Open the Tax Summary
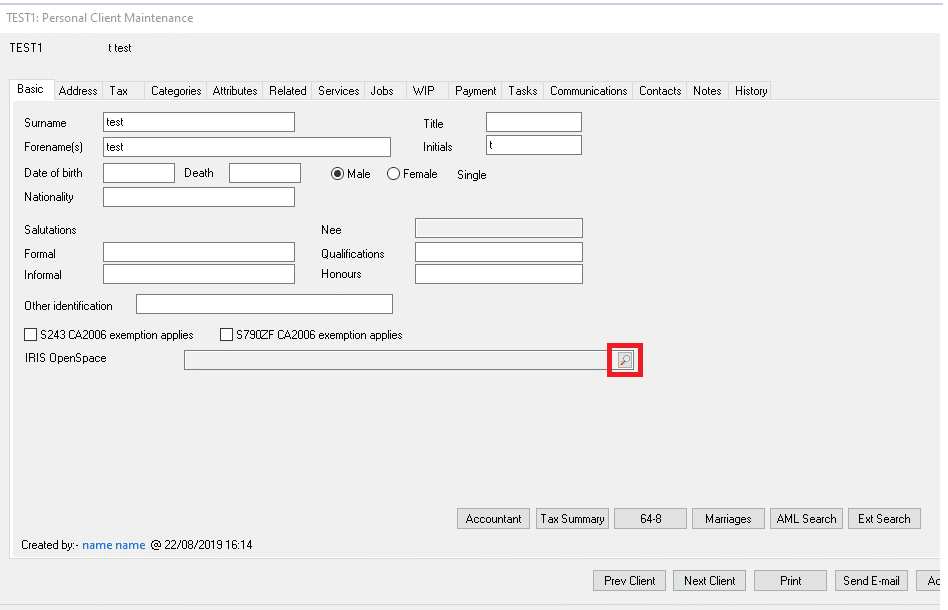948x610 pixels. (572, 518)
